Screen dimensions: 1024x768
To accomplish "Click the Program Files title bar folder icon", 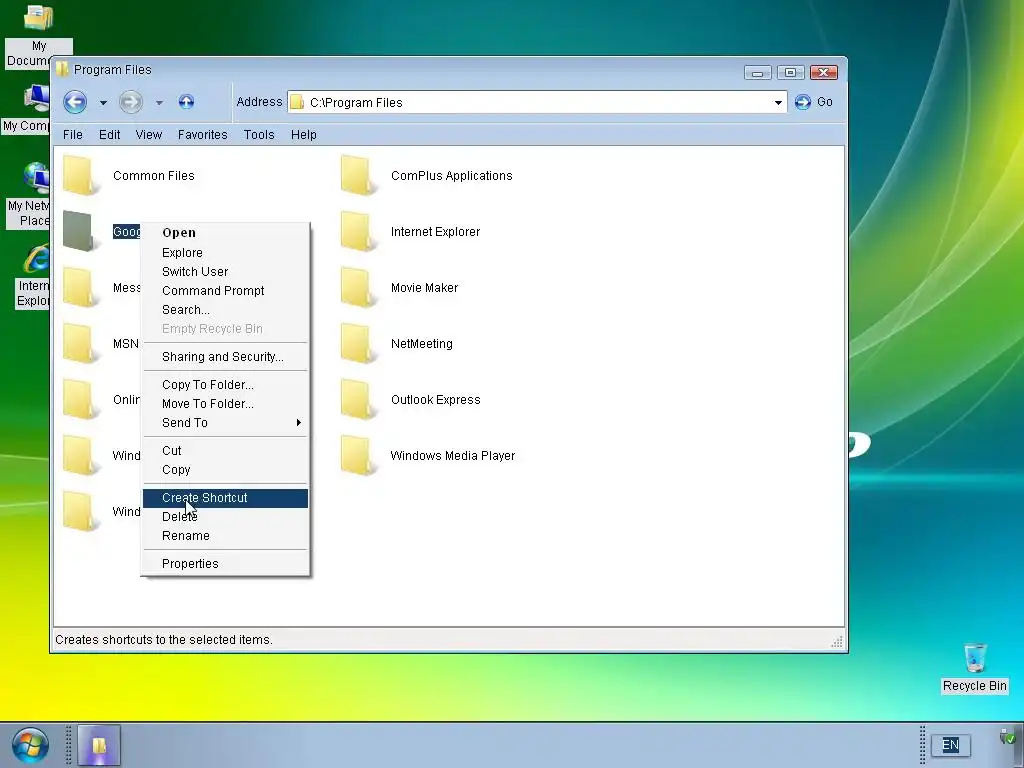I will [63, 69].
